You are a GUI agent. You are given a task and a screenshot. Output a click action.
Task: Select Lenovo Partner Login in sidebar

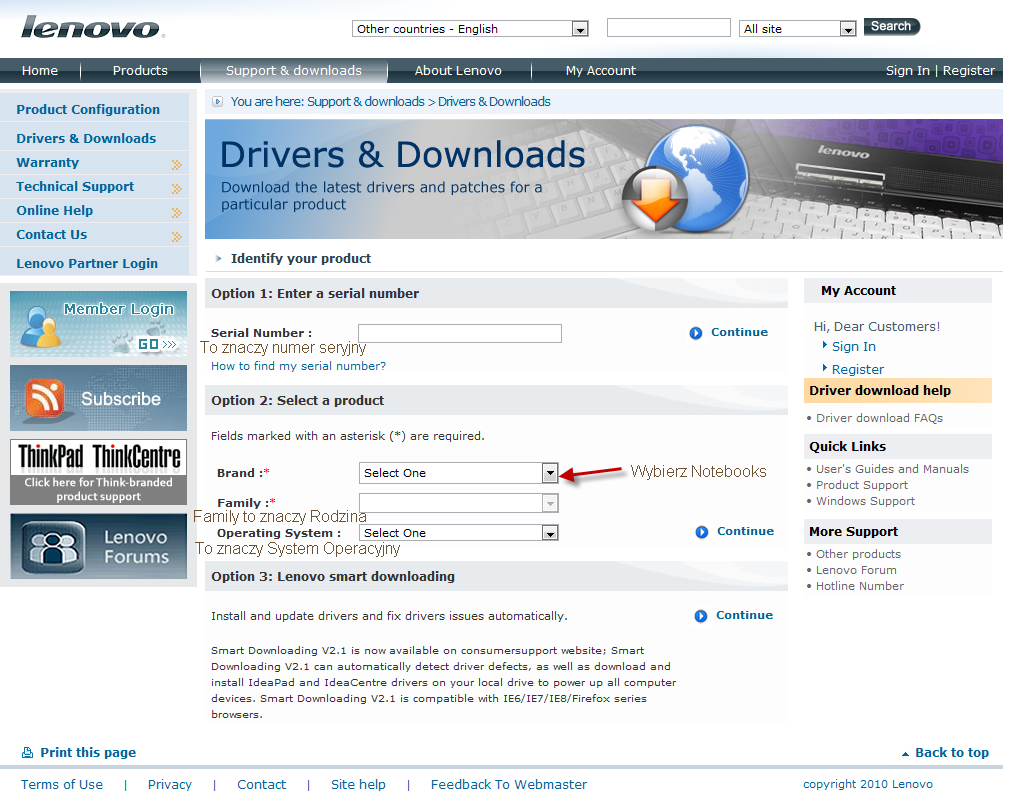coord(87,263)
